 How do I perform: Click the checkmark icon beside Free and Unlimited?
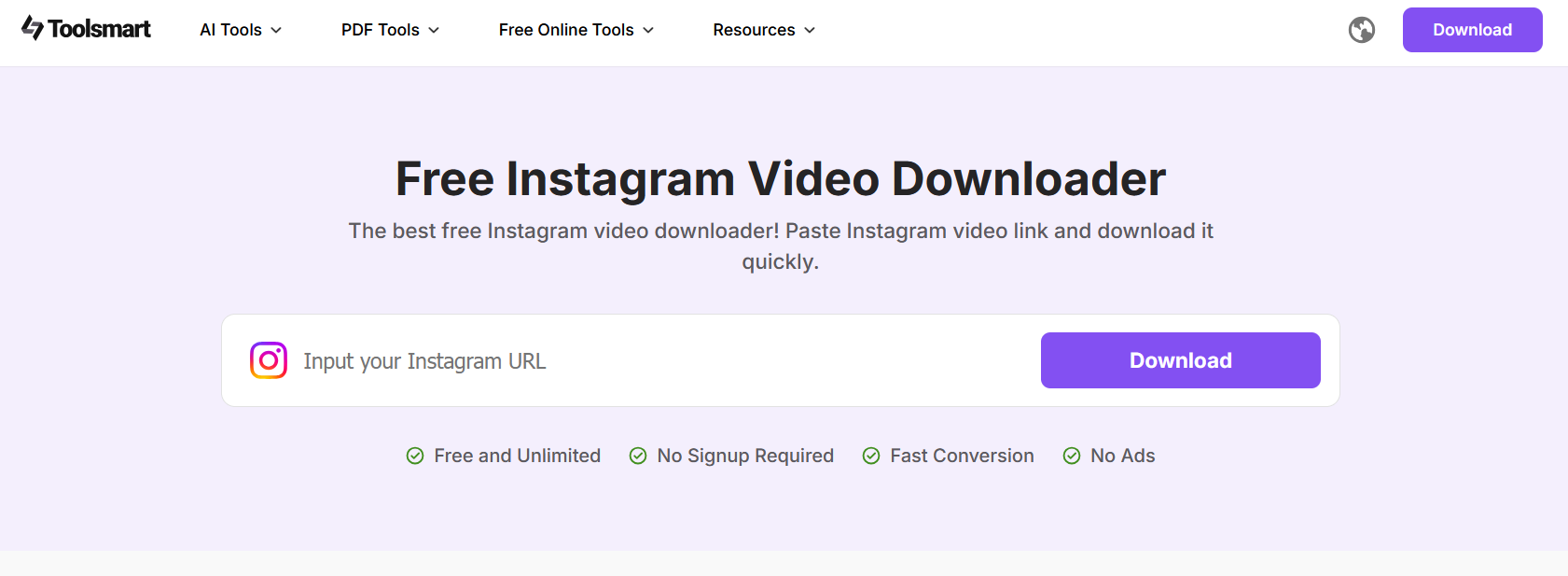click(415, 456)
